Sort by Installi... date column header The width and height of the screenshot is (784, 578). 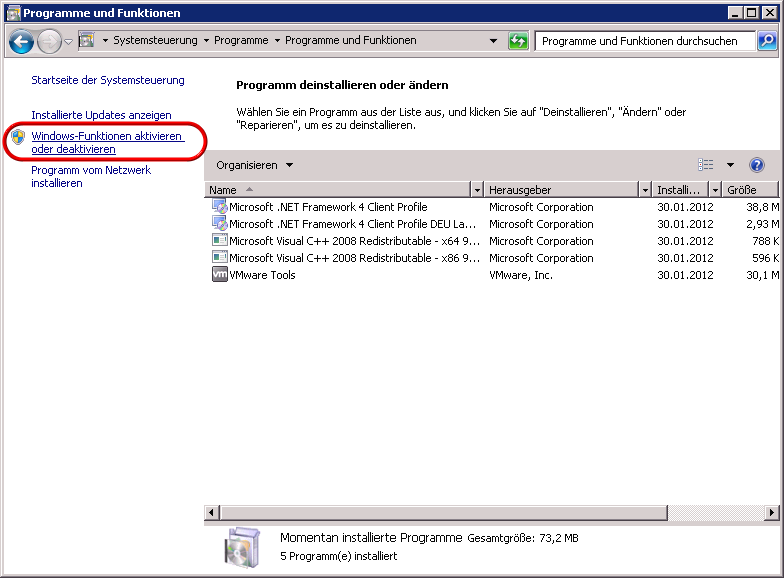[x=680, y=190]
